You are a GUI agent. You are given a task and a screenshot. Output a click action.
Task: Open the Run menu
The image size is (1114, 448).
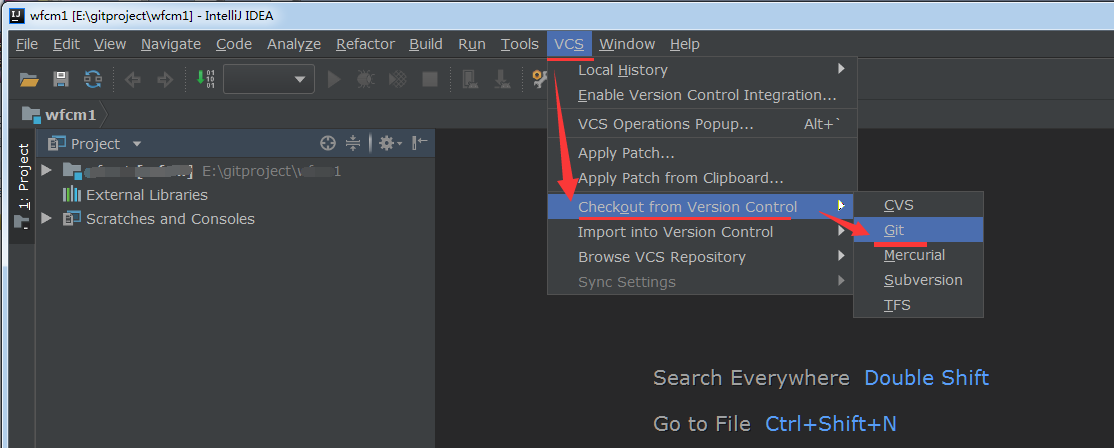472,44
